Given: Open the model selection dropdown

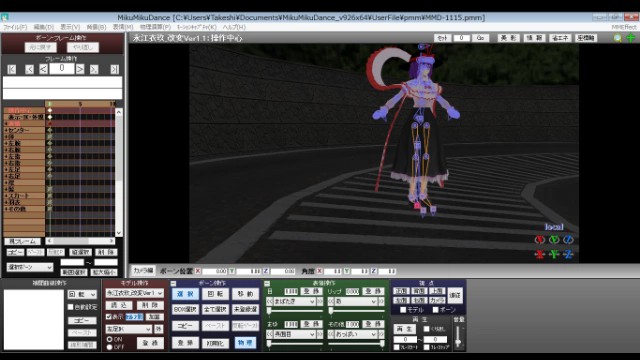Looking at the screenshot, I should pos(134,293).
